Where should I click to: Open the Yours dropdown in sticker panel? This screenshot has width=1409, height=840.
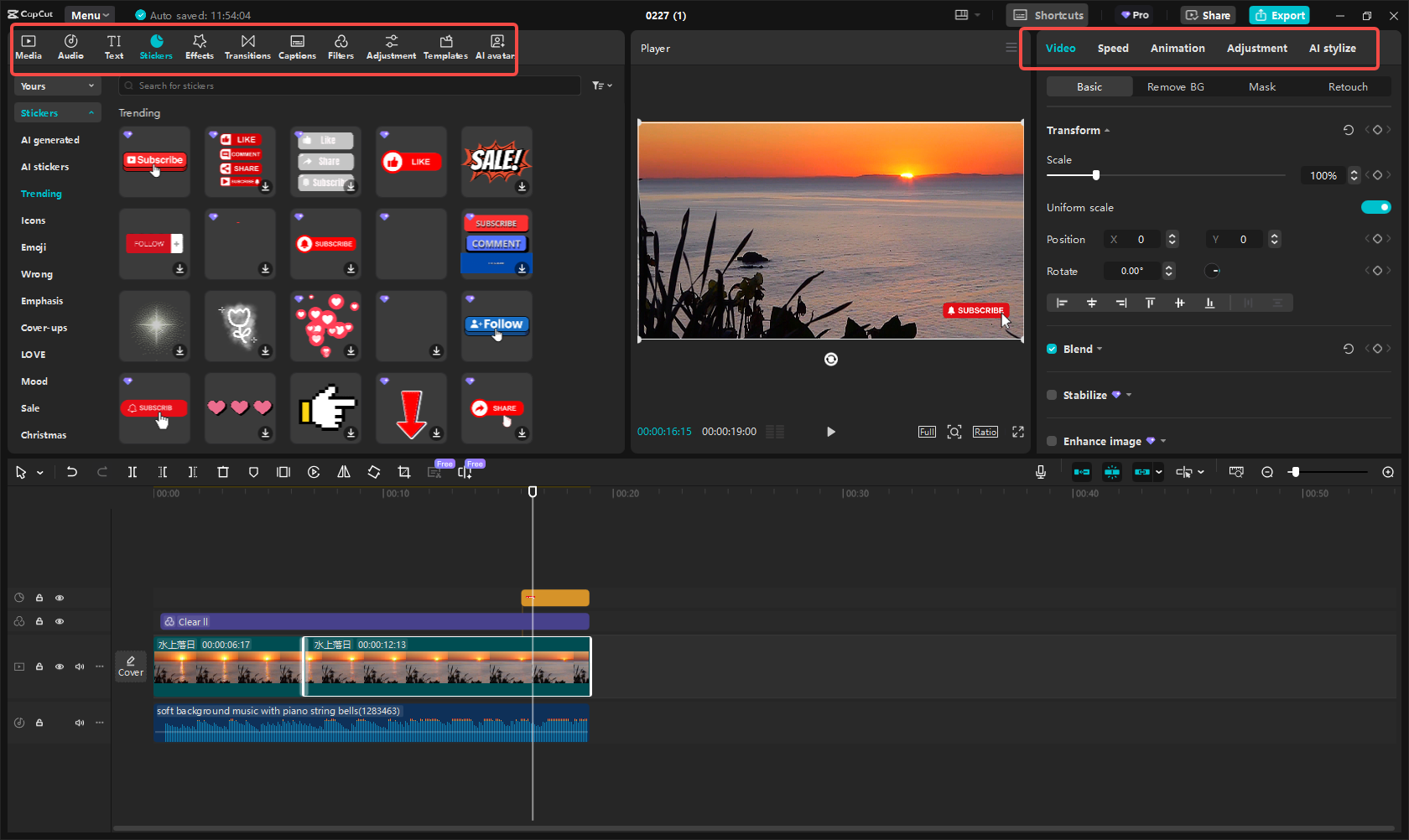coord(57,86)
